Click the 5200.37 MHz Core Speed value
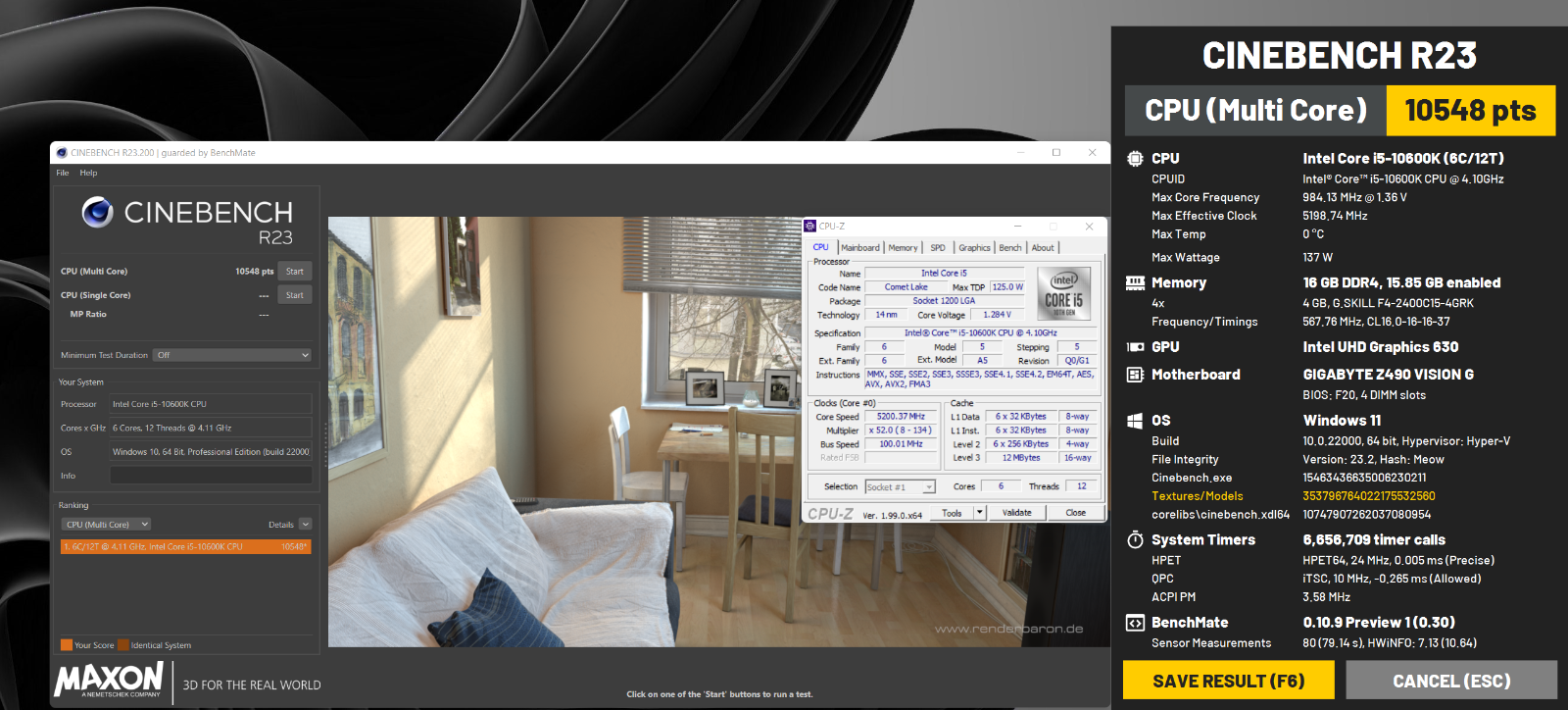Viewport: 1568px width, 710px height. click(x=901, y=417)
